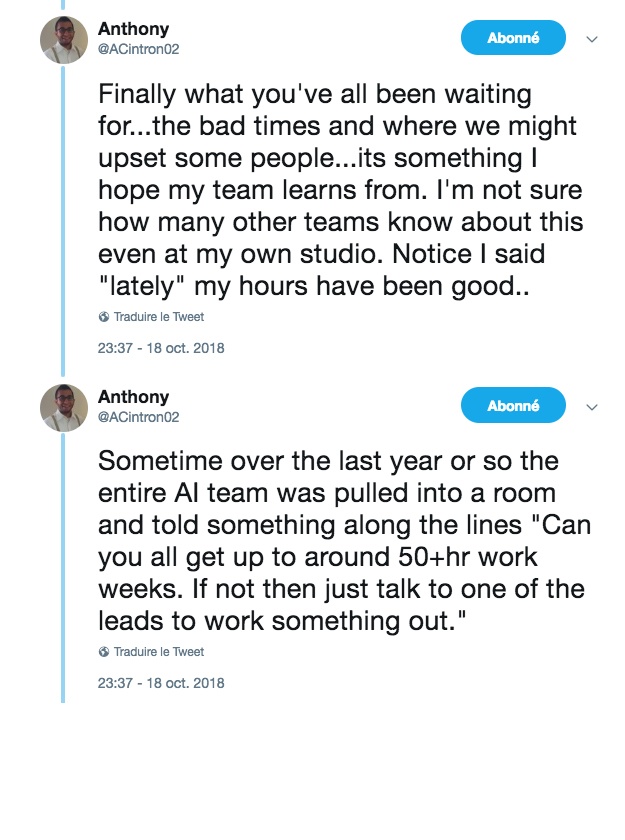Click Anthony's avatar on the "Finally what you've" tweet
Image resolution: width=625 pixels, height=840 pixels.
[63, 40]
